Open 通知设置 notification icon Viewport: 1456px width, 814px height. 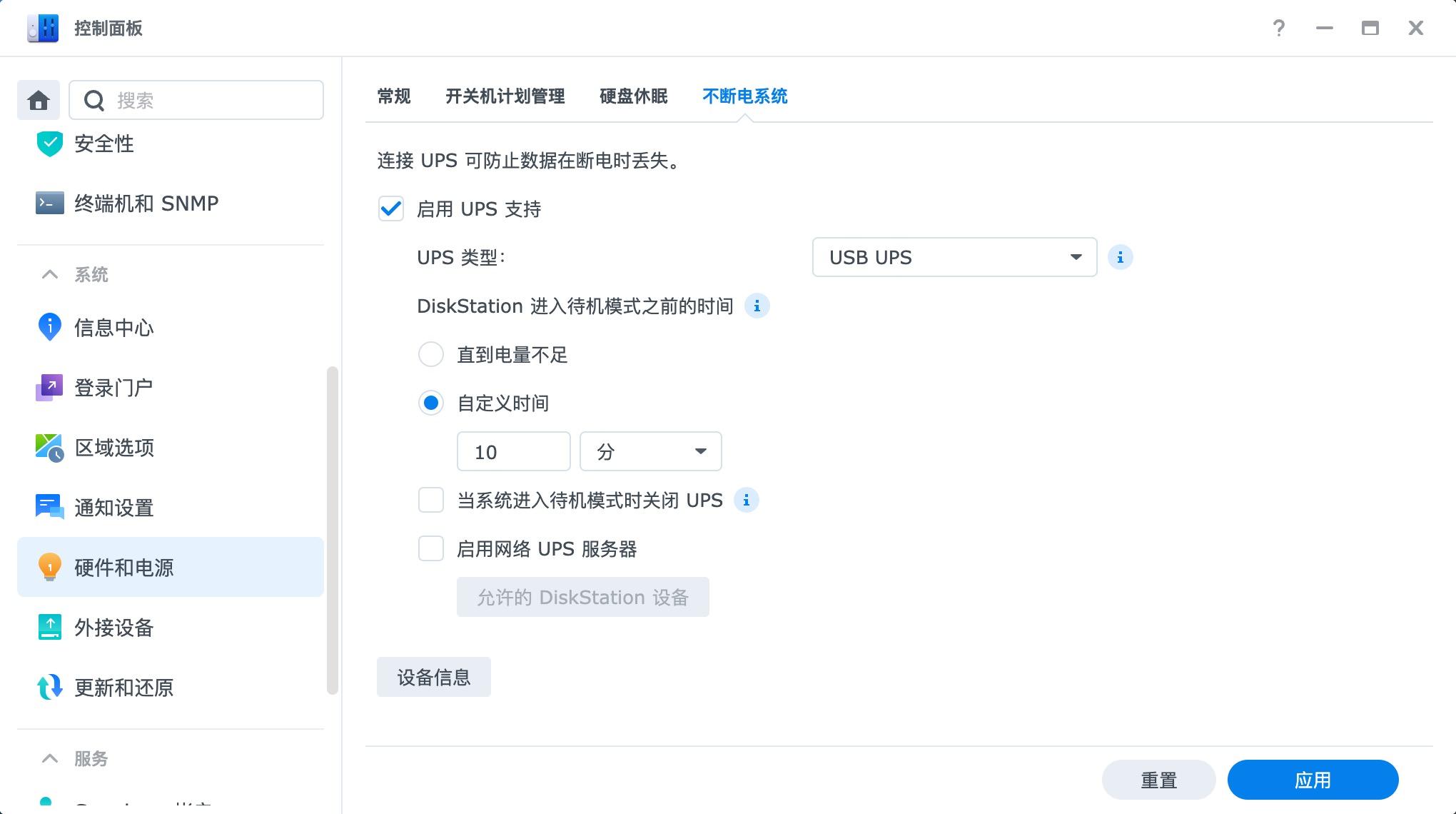50,508
